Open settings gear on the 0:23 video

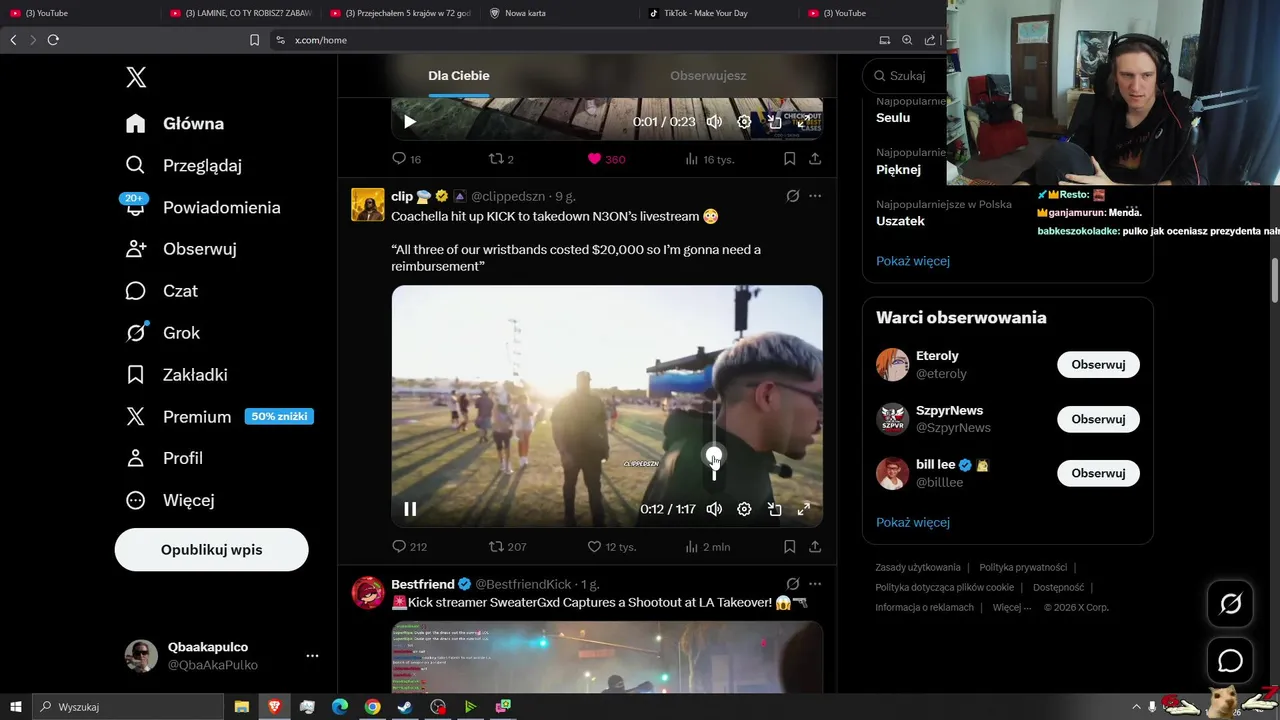744,122
